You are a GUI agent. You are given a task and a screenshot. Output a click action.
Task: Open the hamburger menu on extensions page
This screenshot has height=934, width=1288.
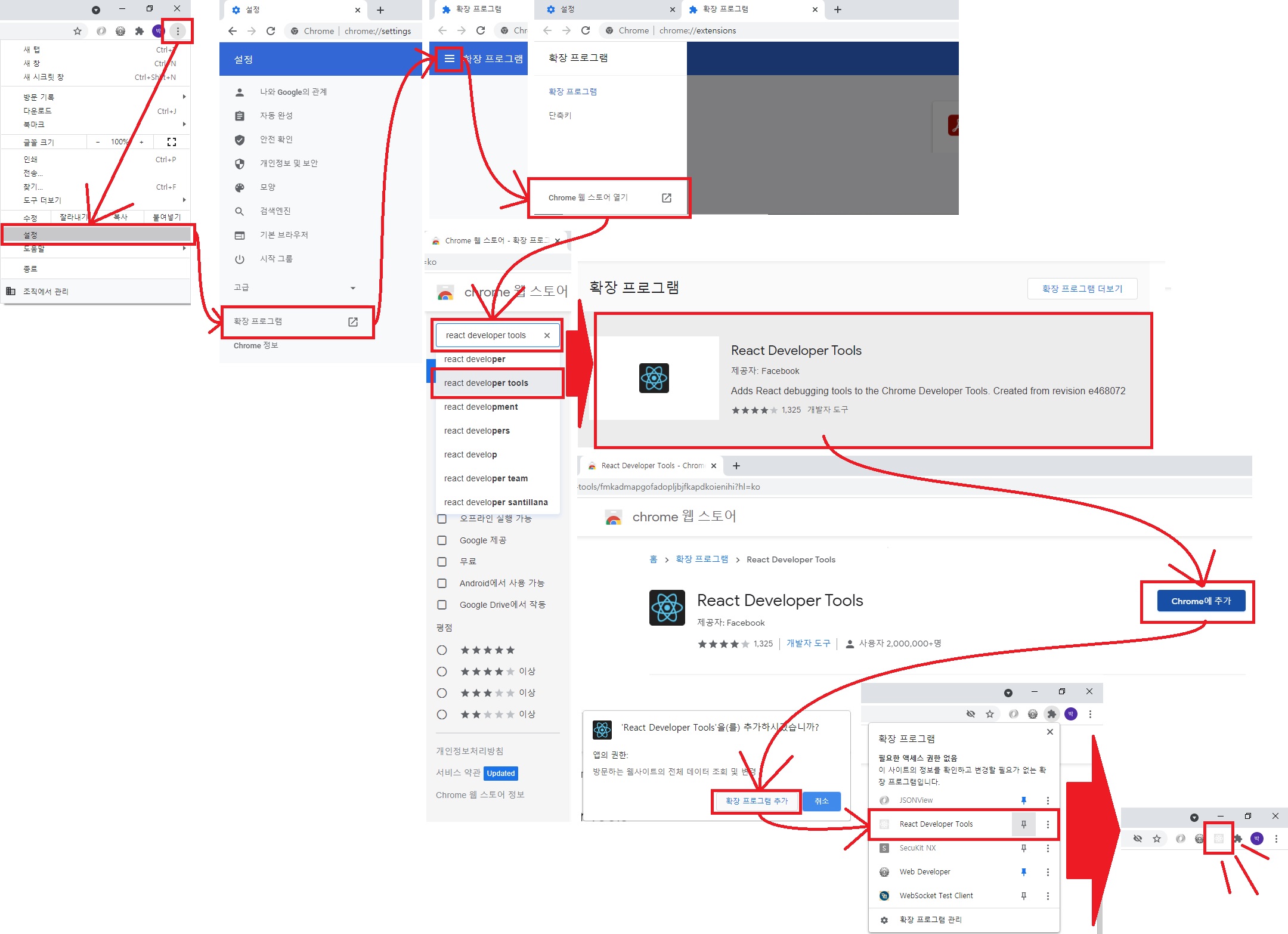[449, 58]
